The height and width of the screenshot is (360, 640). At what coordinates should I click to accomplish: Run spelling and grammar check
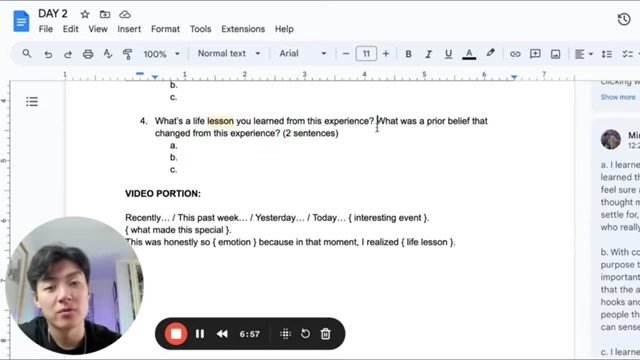click(108, 54)
